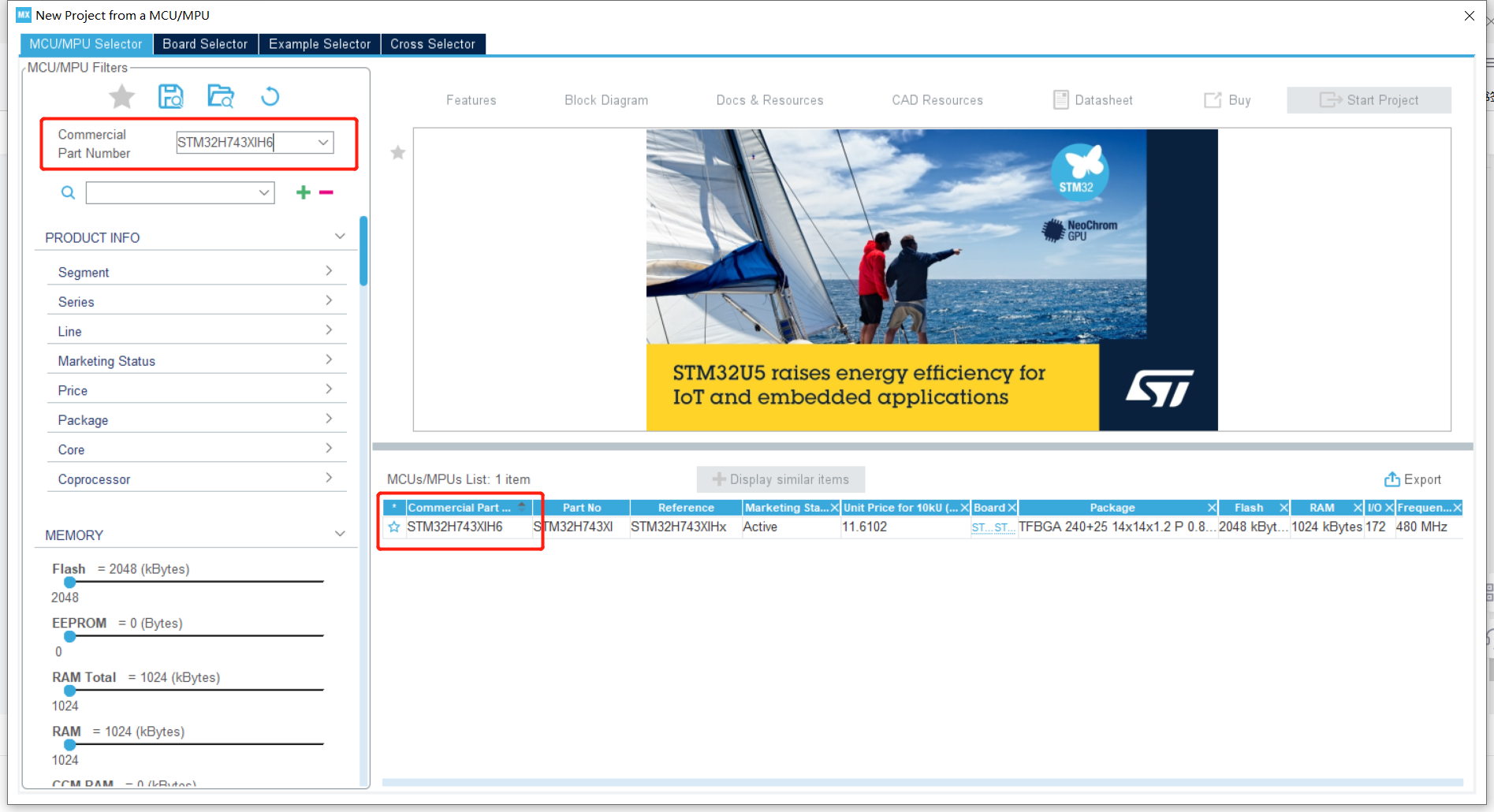Expand the Marketing Status filter
1494x812 pixels.
pyautogui.click(x=329, y=359)
